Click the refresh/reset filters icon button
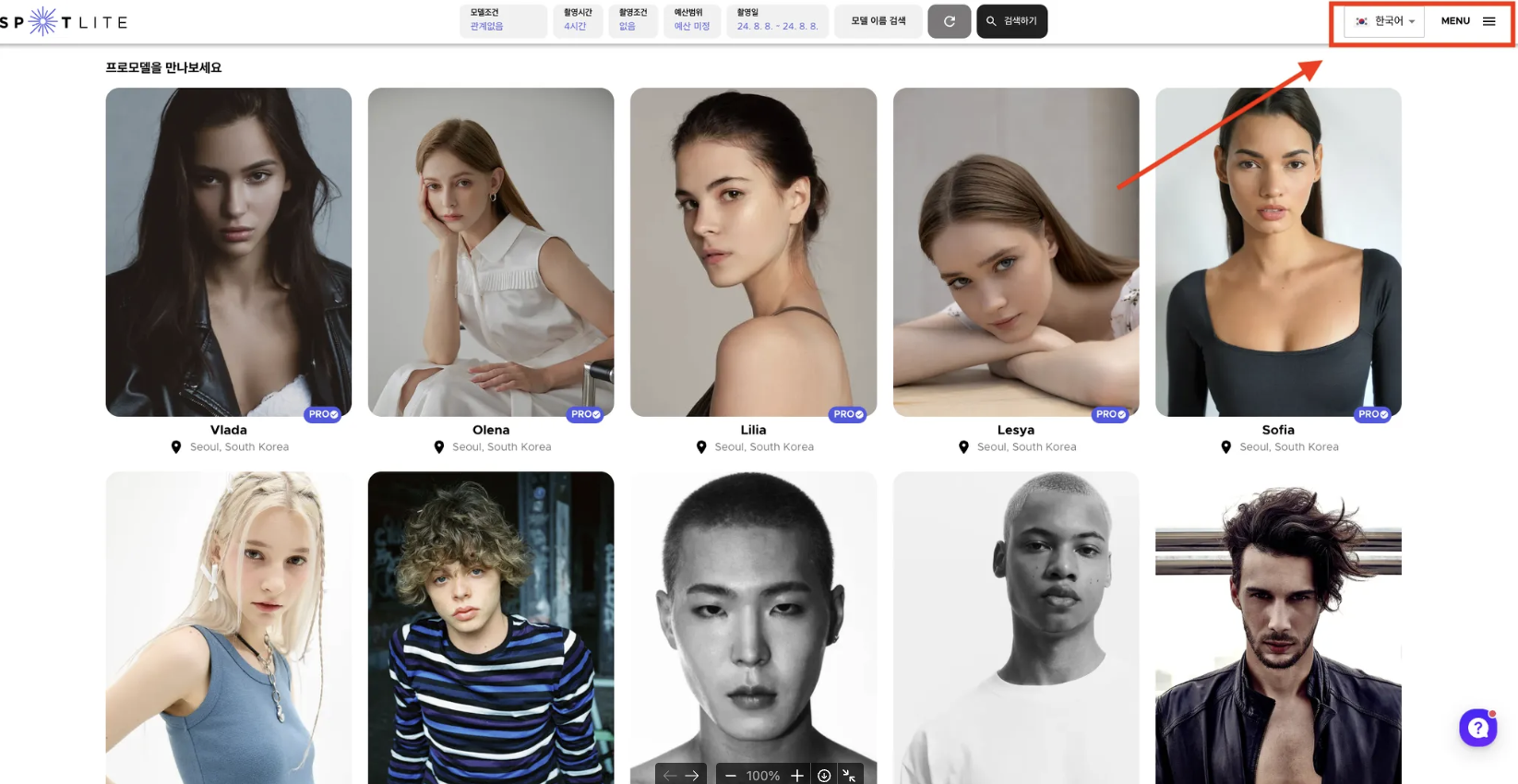Image resolution: width=1518 pixels, height=784 pixels. point(949,21)
